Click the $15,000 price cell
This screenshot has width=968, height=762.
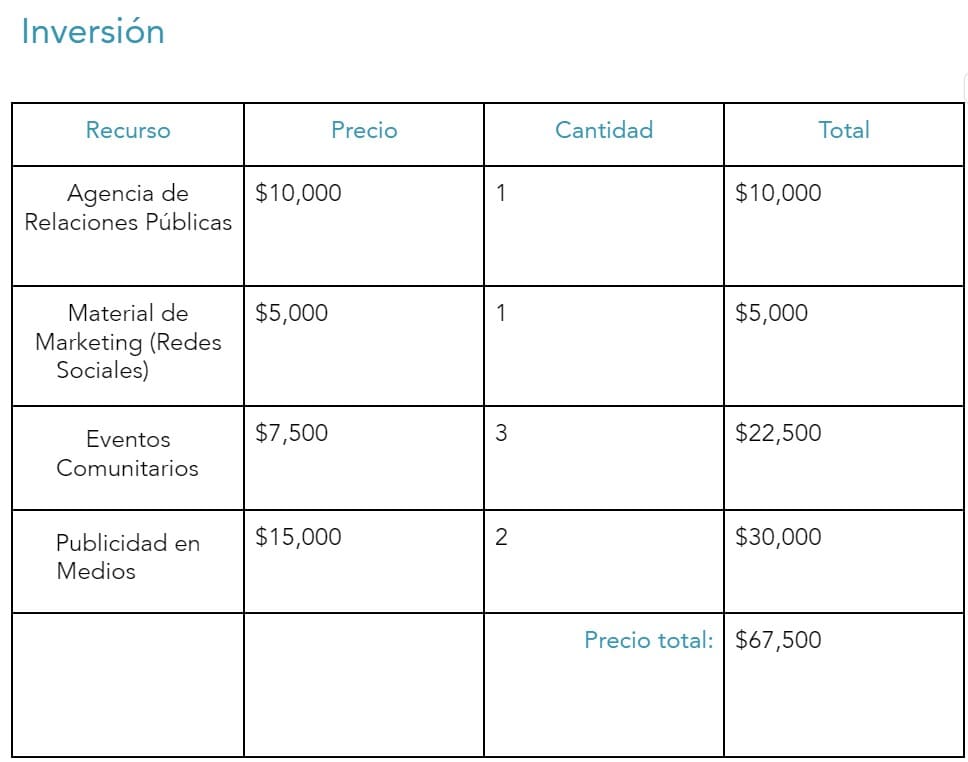click(298, 537)
